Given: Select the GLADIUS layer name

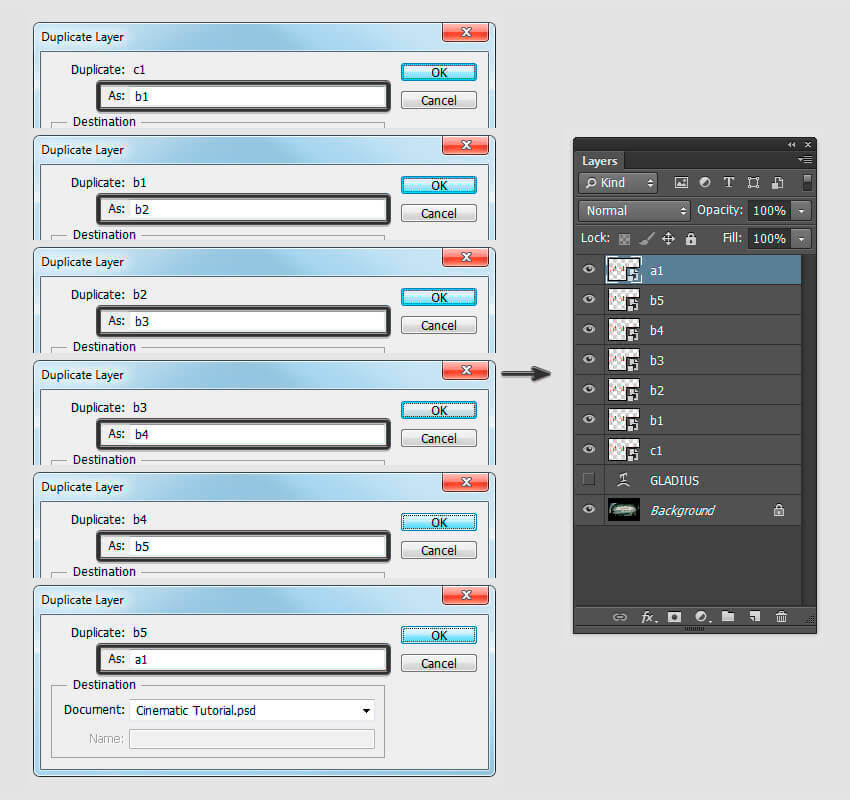Looking at the screenshot, I should (674, 480).
